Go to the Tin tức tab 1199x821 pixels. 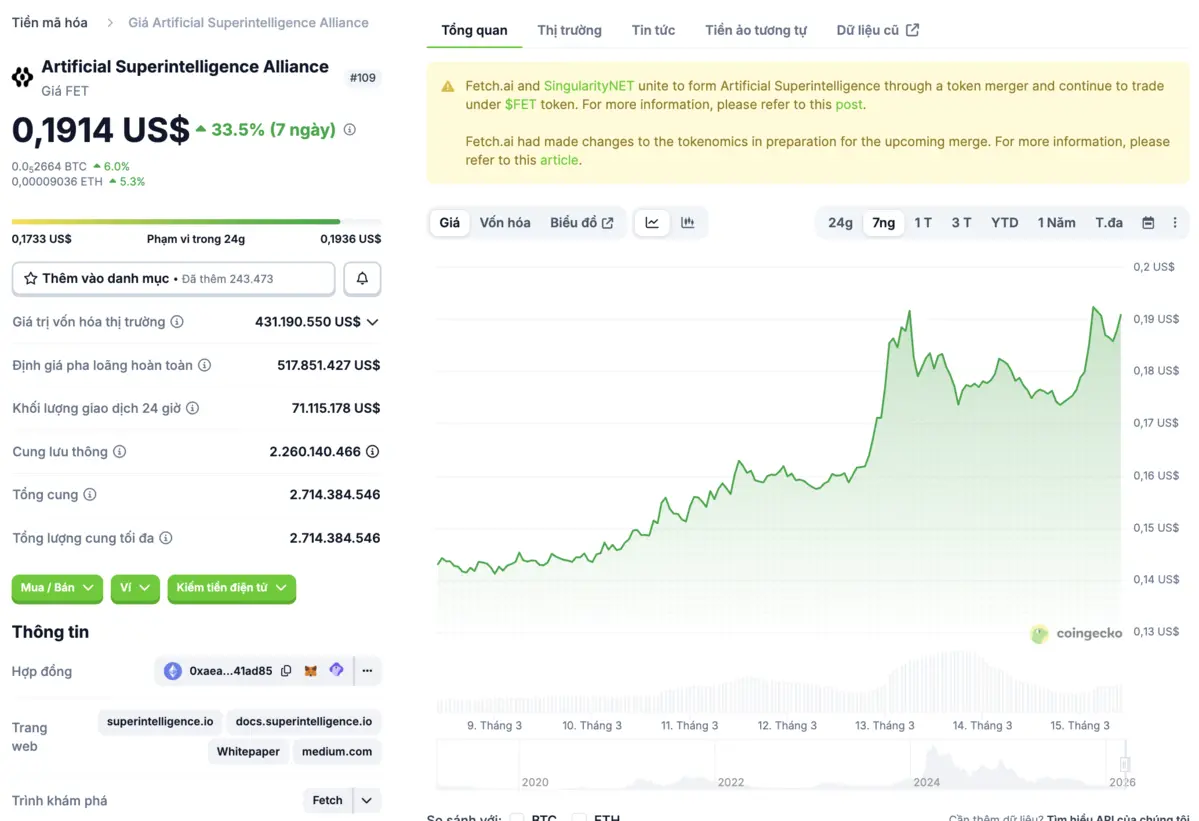click(x=653, y=30)
